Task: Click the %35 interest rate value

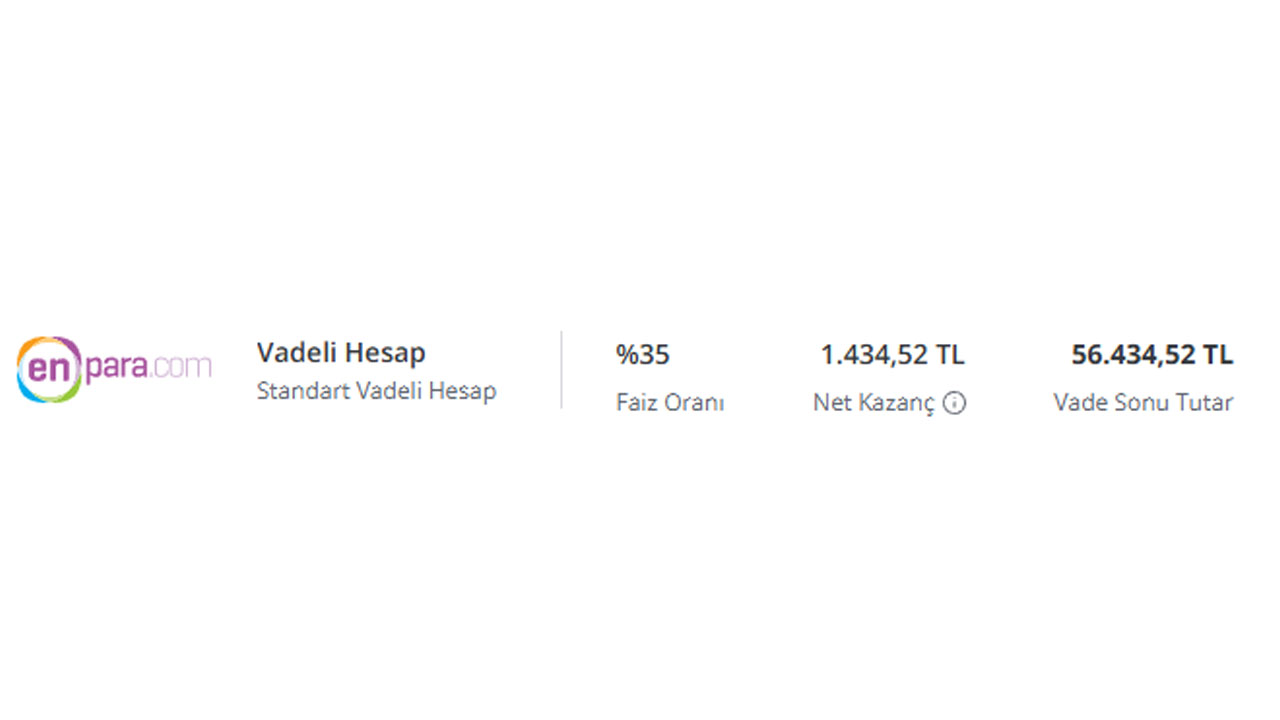Action: 643,355
